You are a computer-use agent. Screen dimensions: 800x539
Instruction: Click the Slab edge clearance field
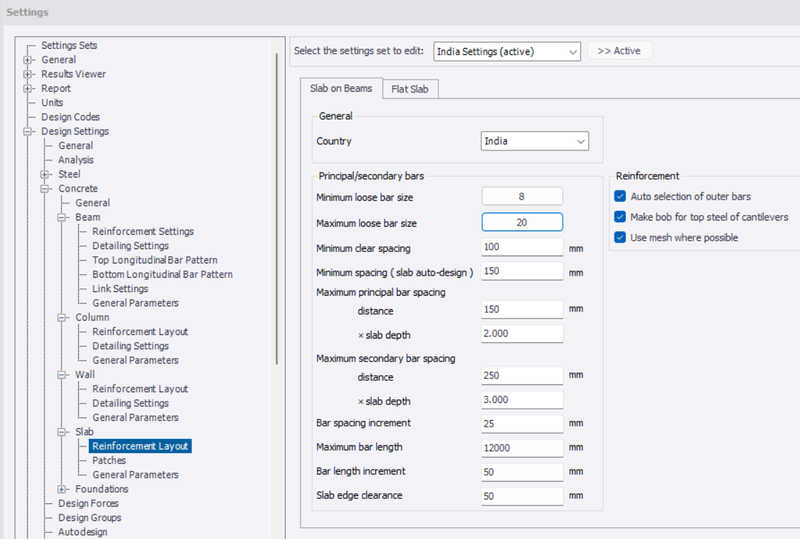click(x=522, y=496)
